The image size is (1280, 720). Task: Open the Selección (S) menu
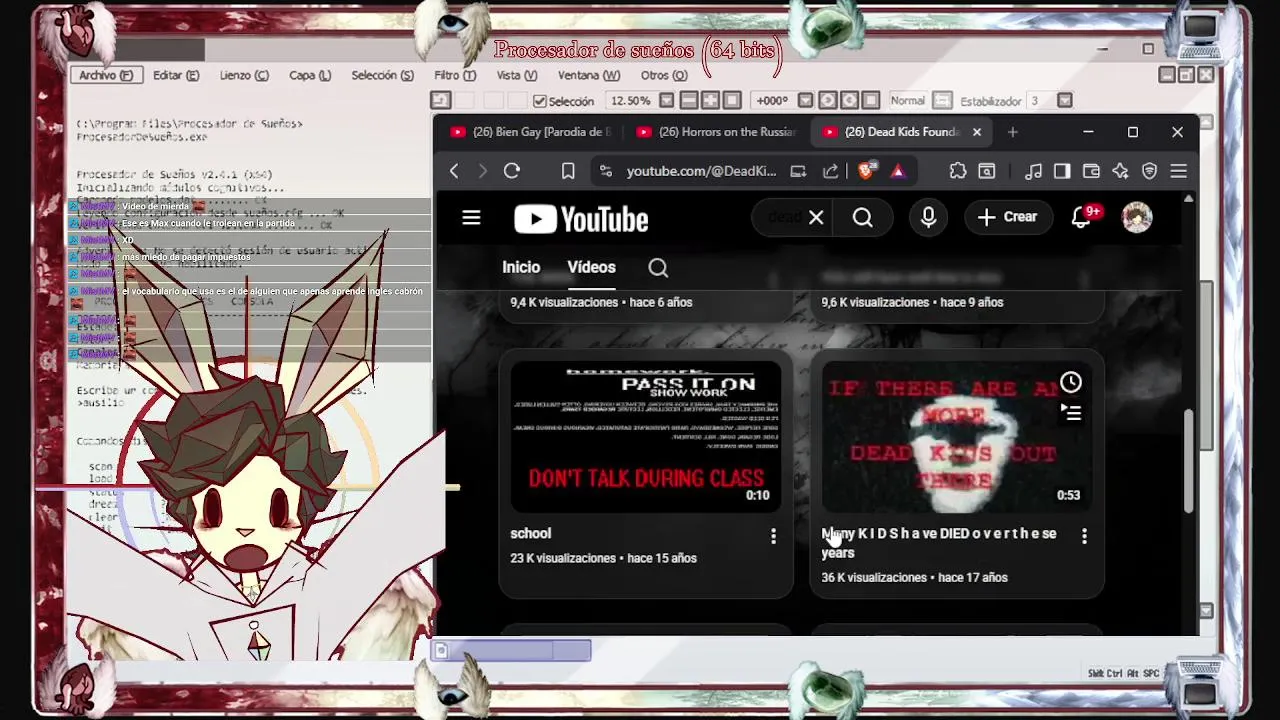pyautogui.click(x=382, y=75)
